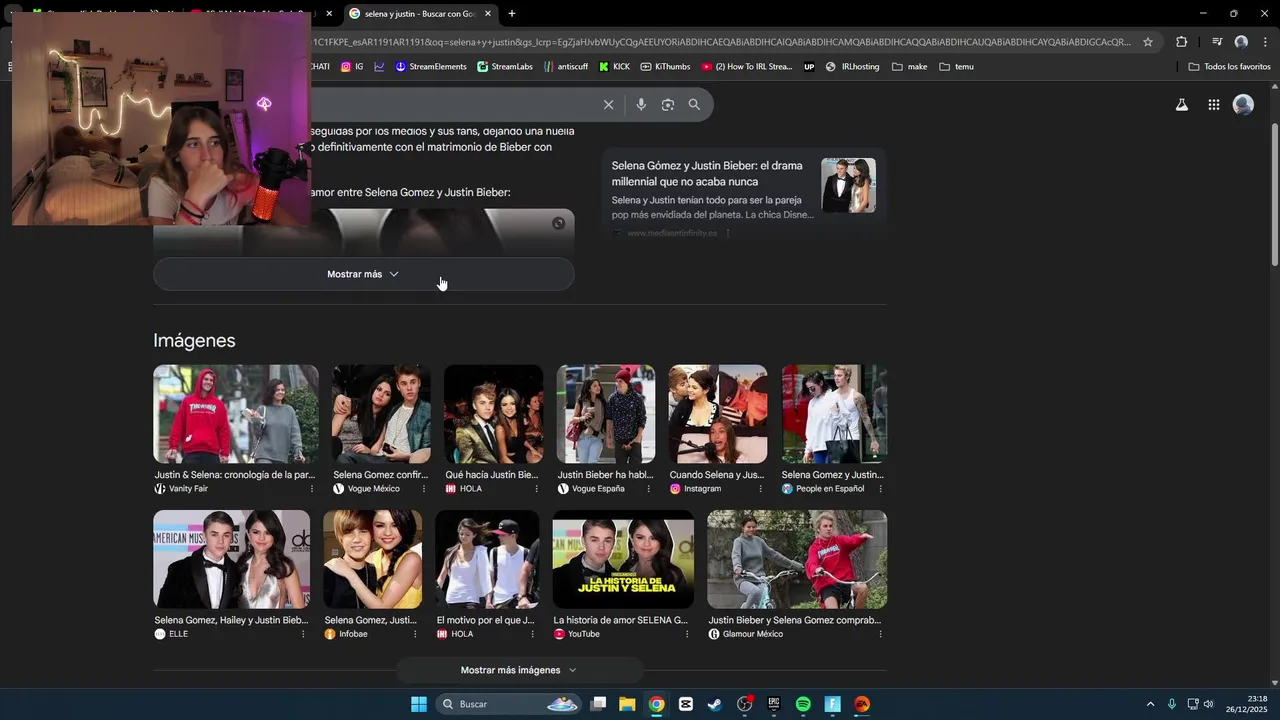Open Chrome's three-dot menu
The width and height of the screenshot is (1280, 720).
coord(1265,42)
